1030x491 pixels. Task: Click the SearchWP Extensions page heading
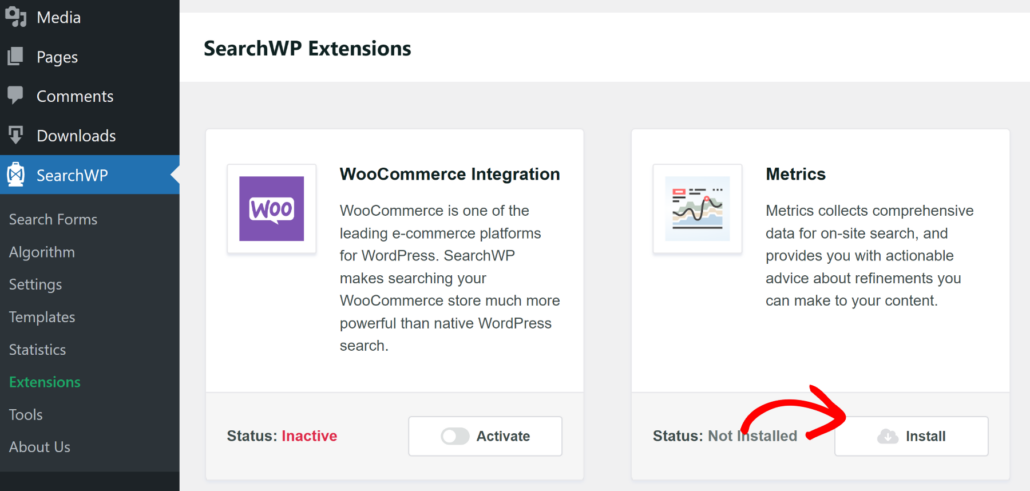point(307,49)
